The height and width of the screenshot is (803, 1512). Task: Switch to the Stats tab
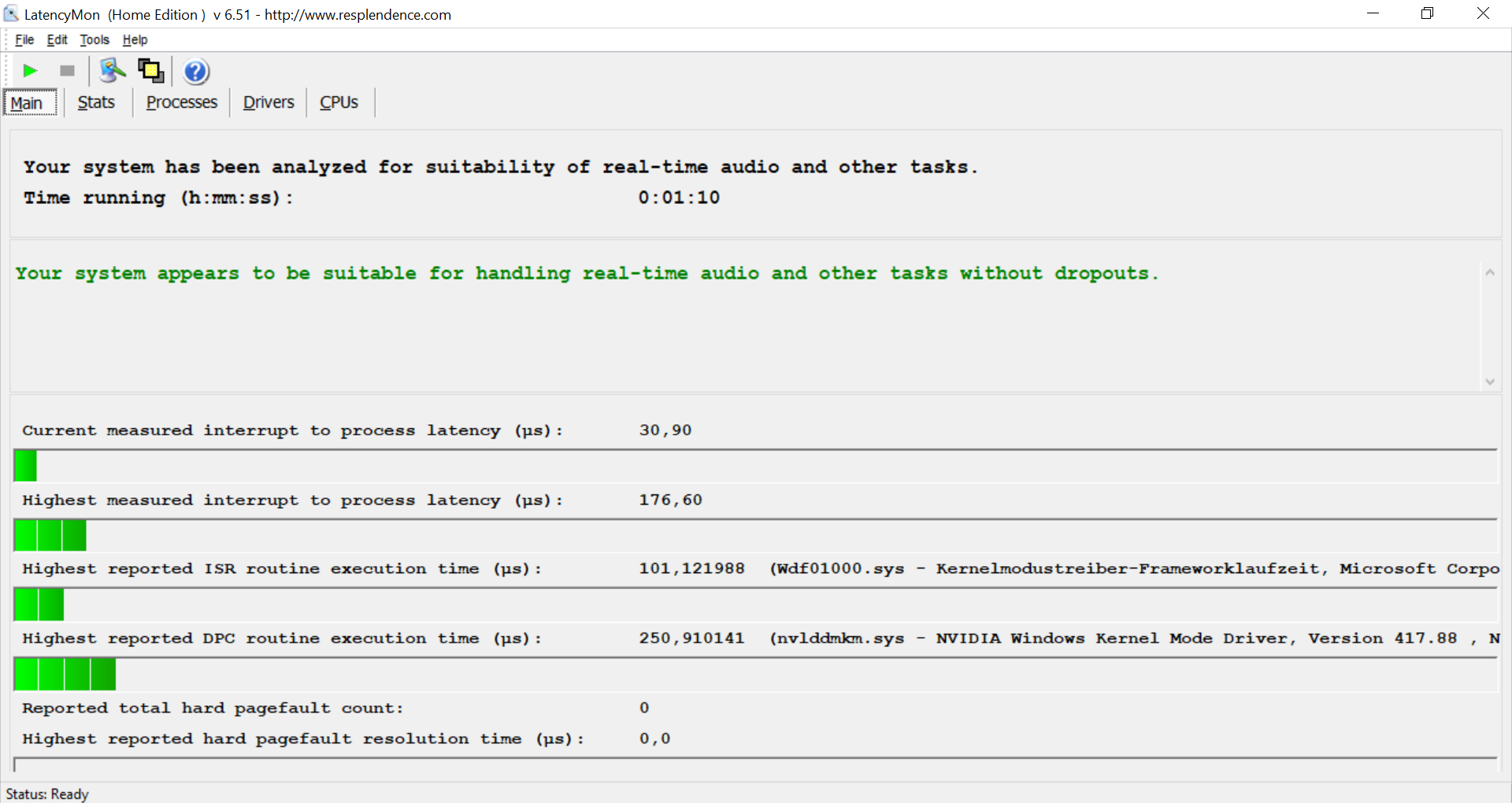click(96, 102)
